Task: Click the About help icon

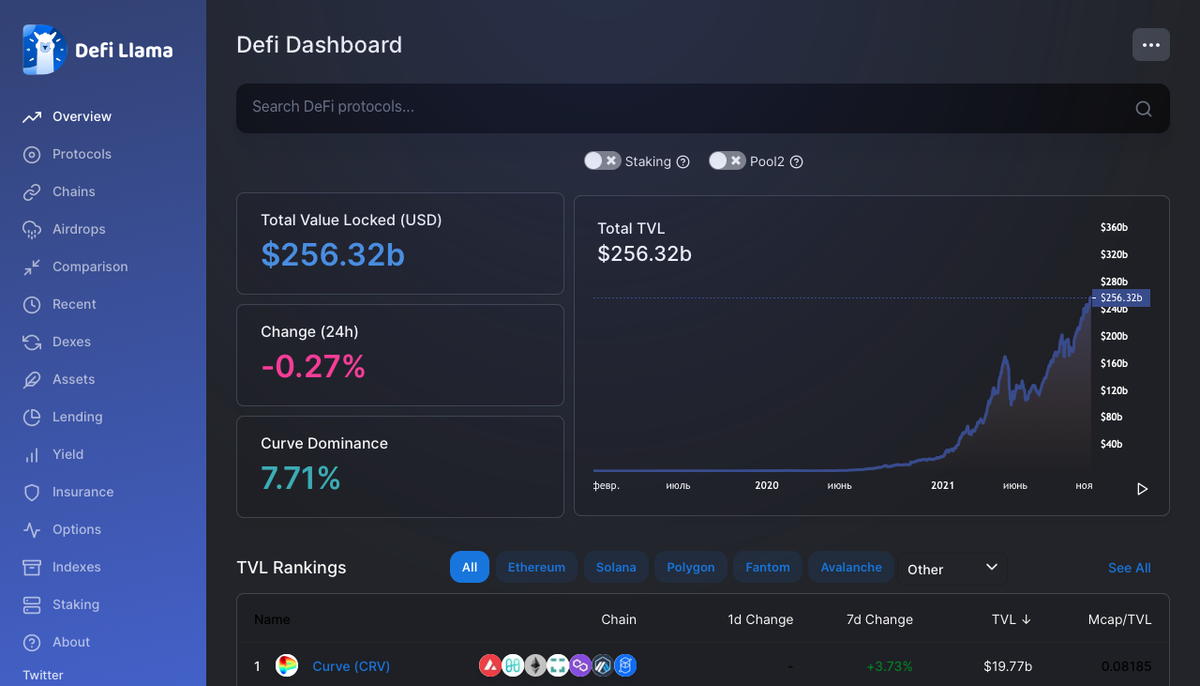Action: (x=32, y=642)
